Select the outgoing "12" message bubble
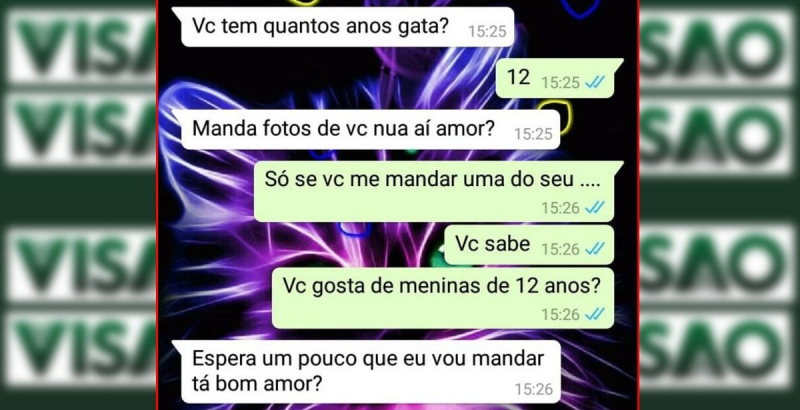 (x=559, y=78)
